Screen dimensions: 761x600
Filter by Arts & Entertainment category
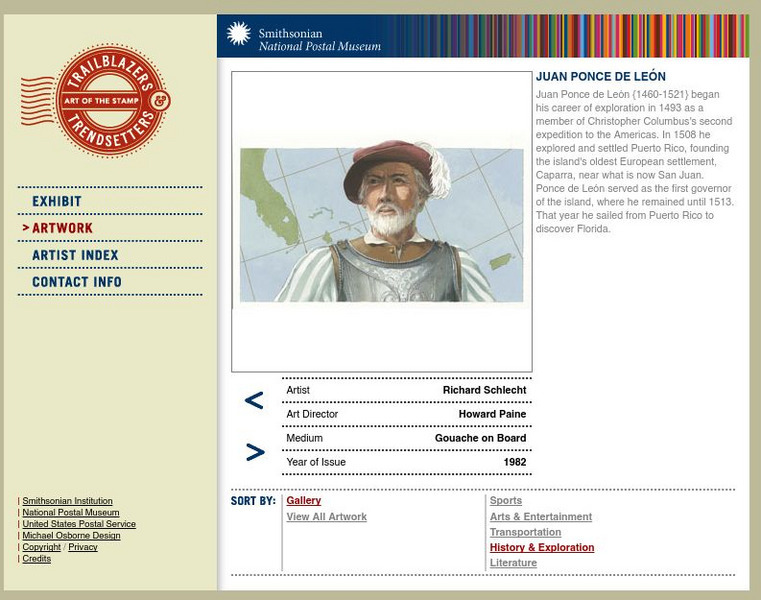click(x=541, y=517)
